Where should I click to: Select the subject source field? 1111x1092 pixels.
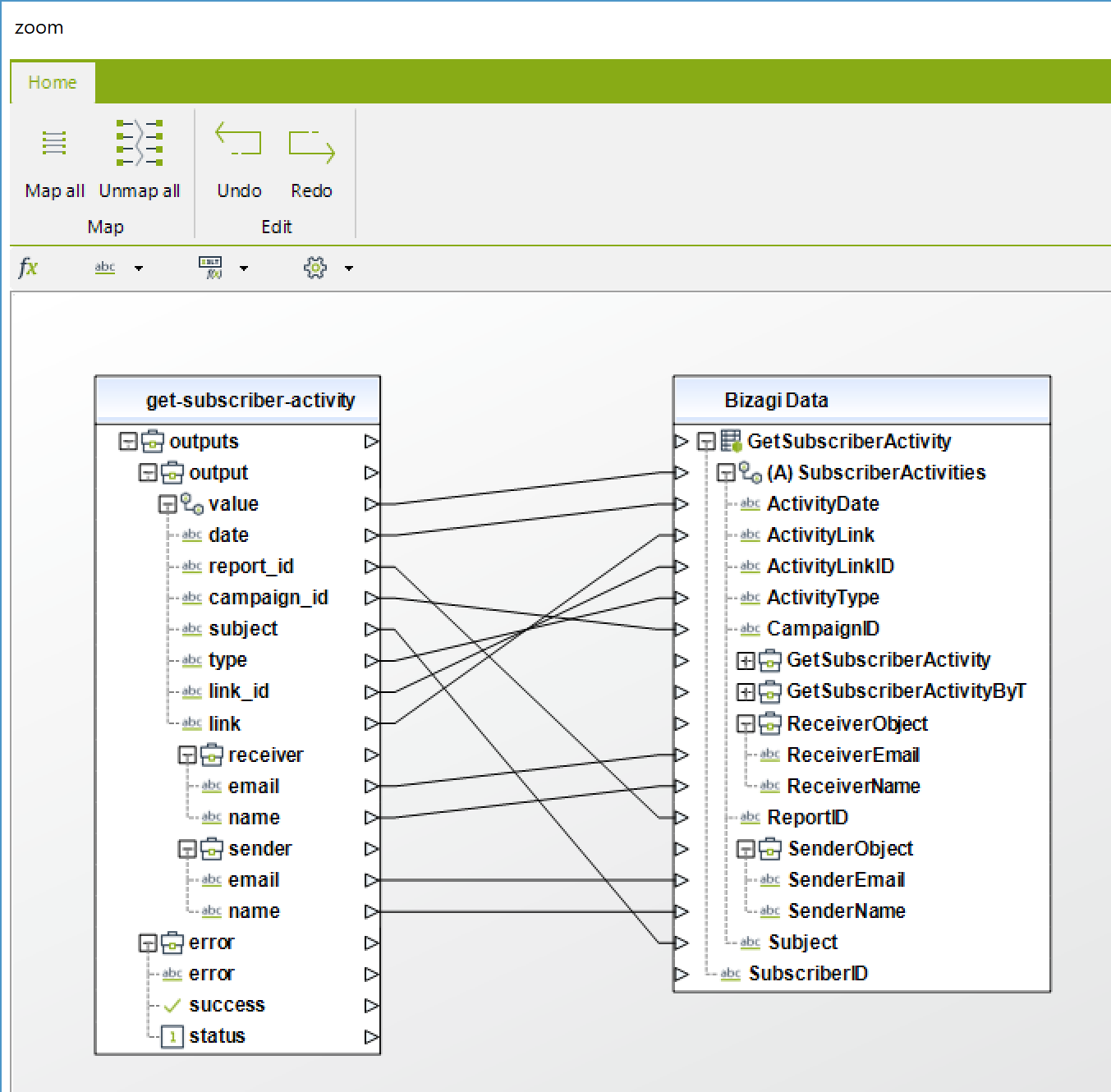[x=244, y=629]
